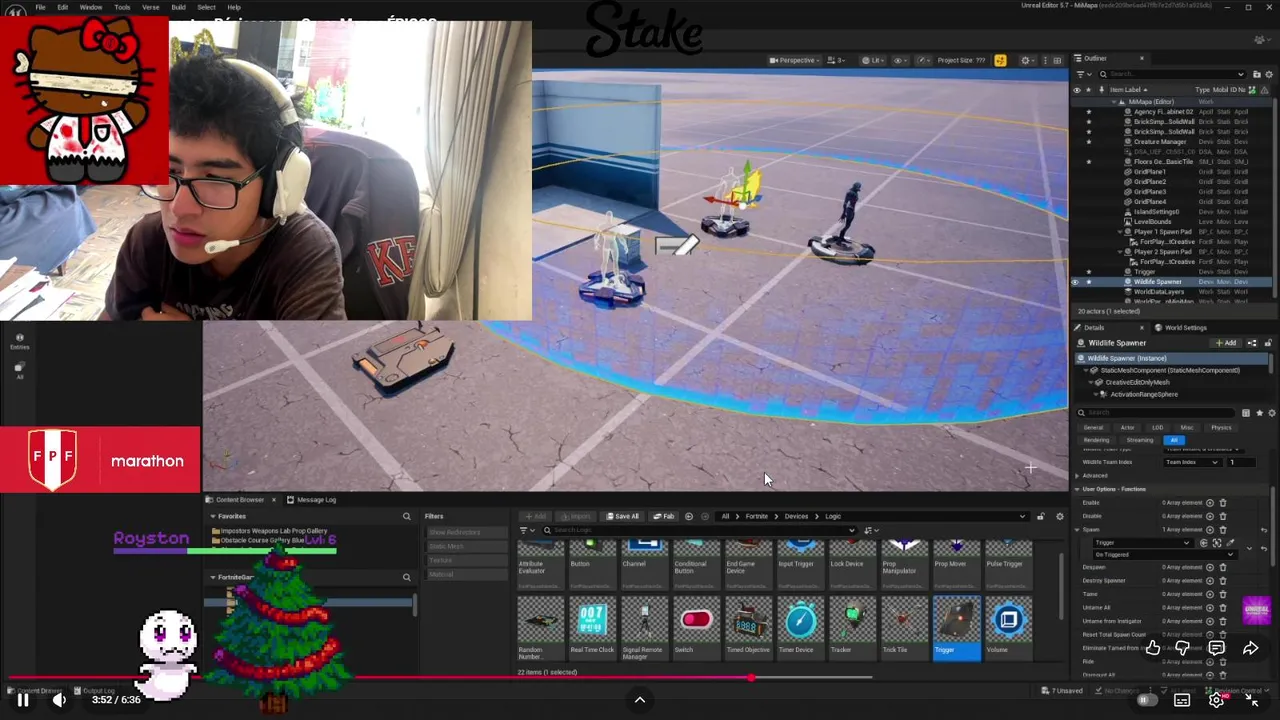Select the Tracker device asset
This screenshot has width=1280, height=720.
point(852,627)
